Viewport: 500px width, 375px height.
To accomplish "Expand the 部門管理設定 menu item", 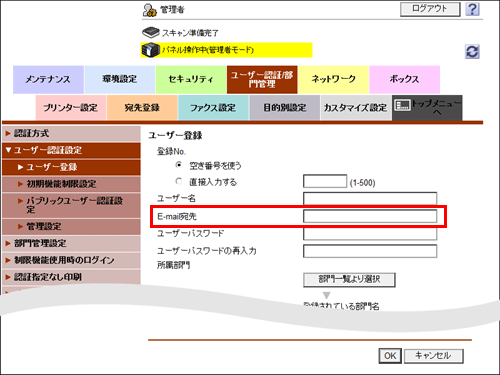I will [x=71, y=244].
